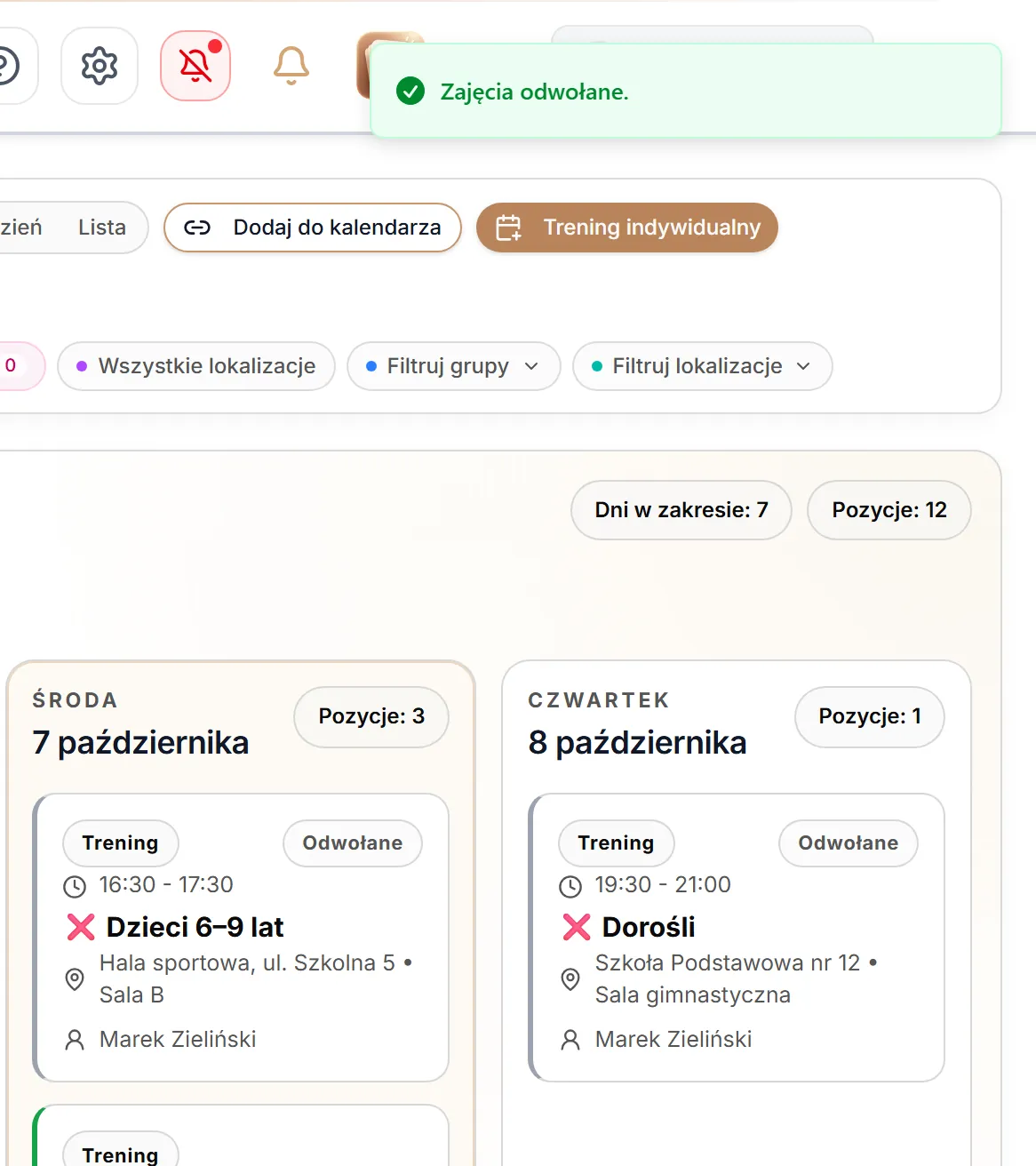The width and height of the screenshot is (1036, 1166).
Task: Click the location pin beside Hala sportowa
Action: tap(75, 979)
